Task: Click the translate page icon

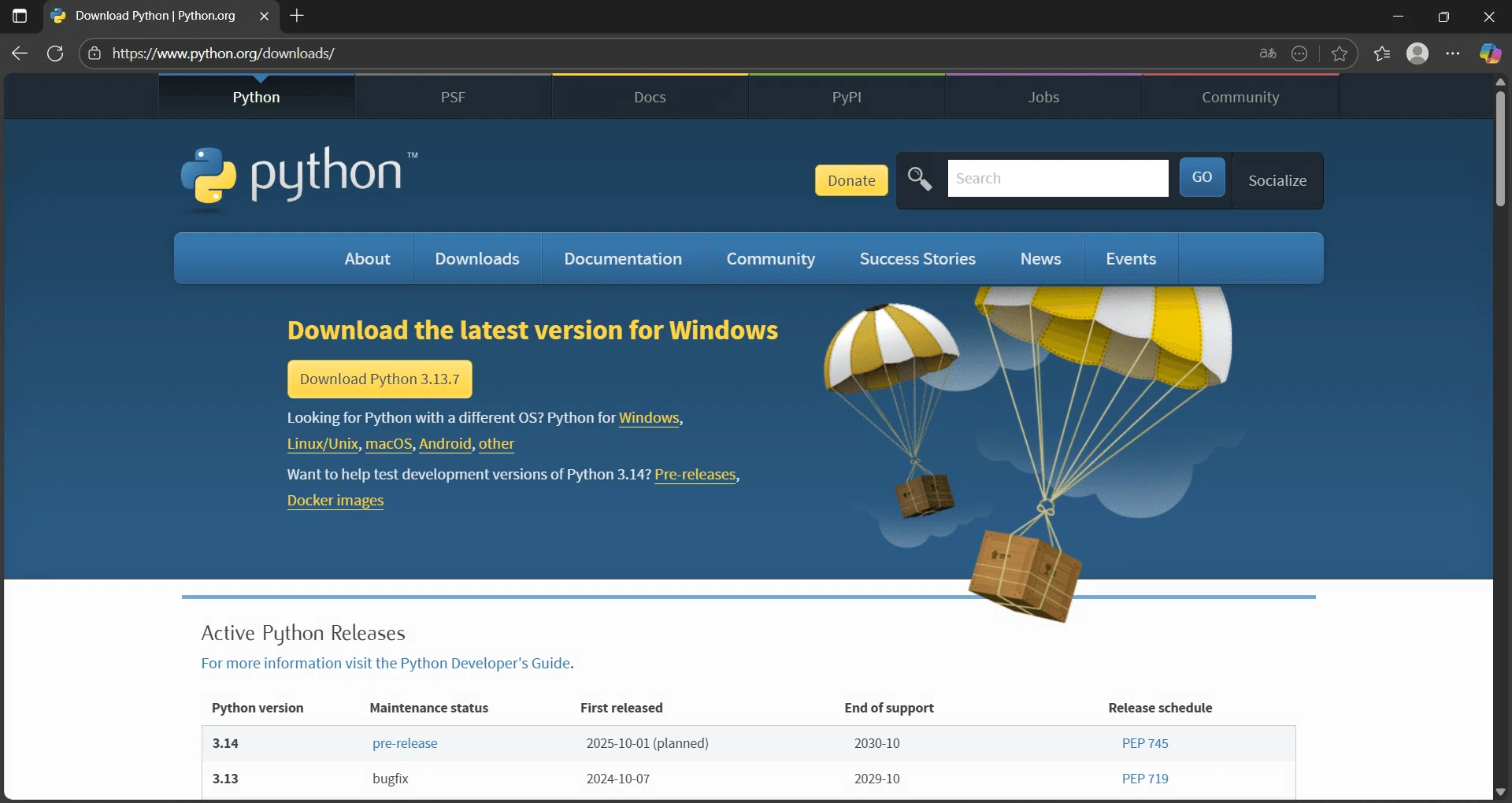Action: [1268, 54]
